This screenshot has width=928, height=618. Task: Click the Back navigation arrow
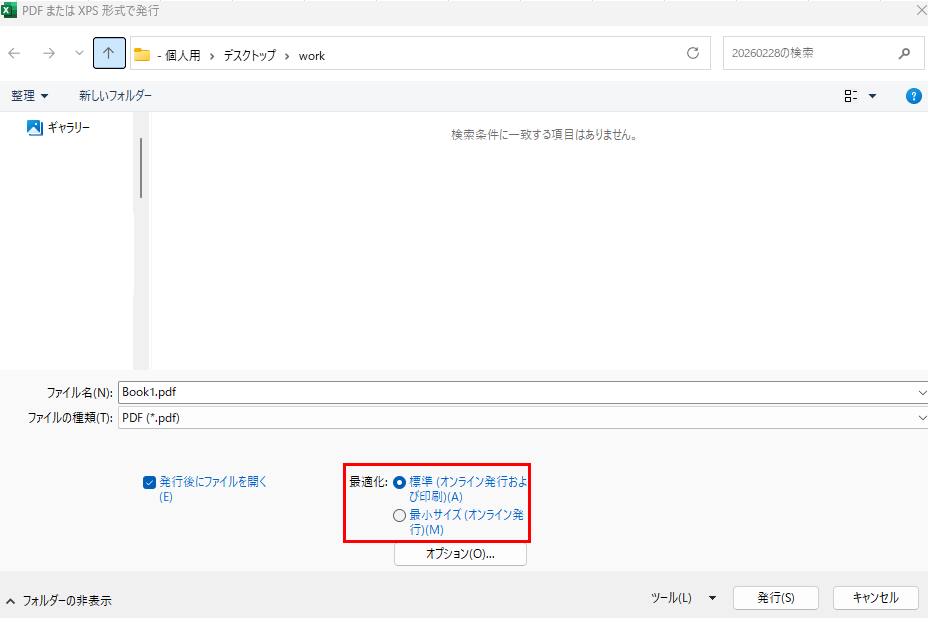tap(15, 54)
